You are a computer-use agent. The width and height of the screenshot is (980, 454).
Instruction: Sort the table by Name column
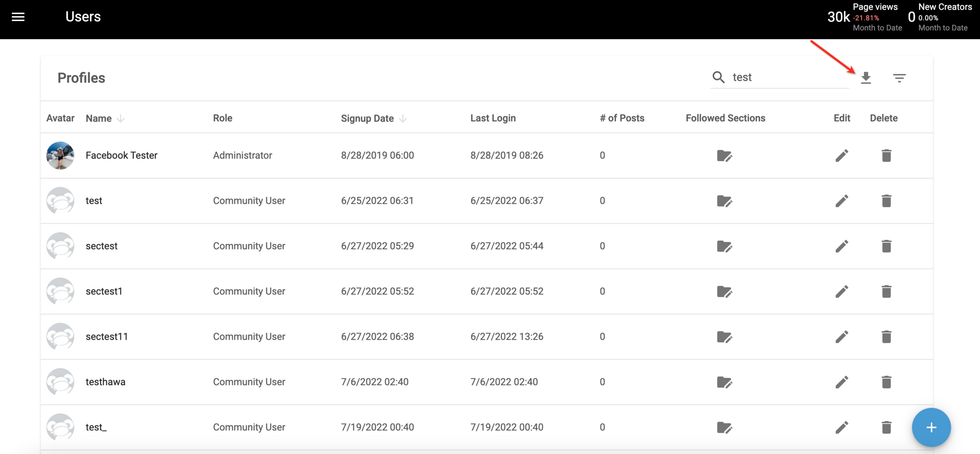coord(98,118)
